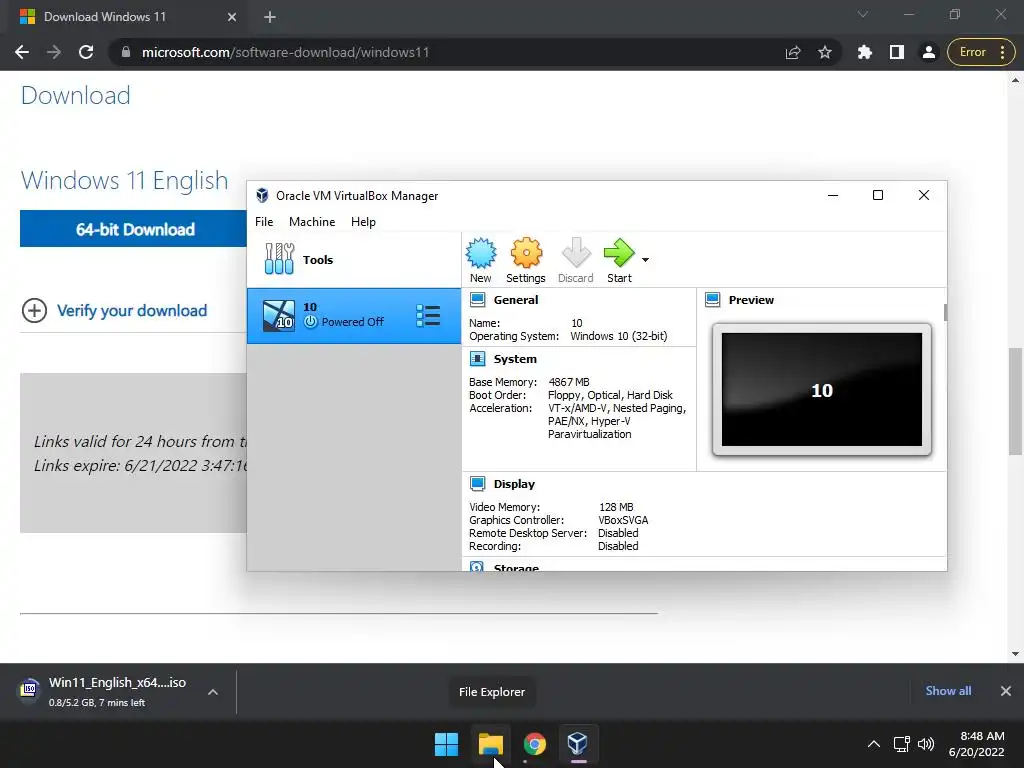Click the browser page vertical scrollbar
1024x768 pixels.
click(1016, 402)
